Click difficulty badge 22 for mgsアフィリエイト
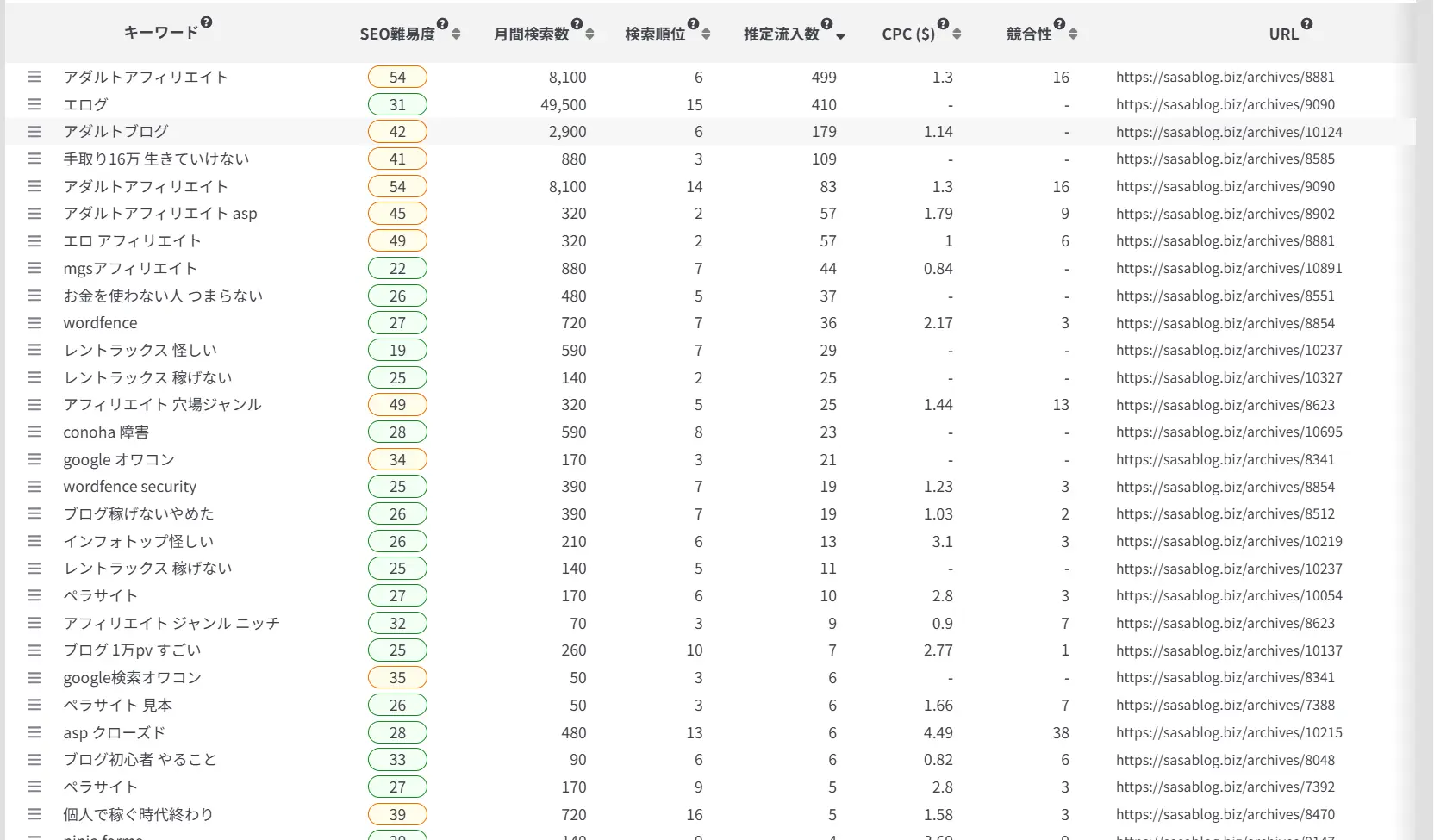 click(x=397, y=268)
